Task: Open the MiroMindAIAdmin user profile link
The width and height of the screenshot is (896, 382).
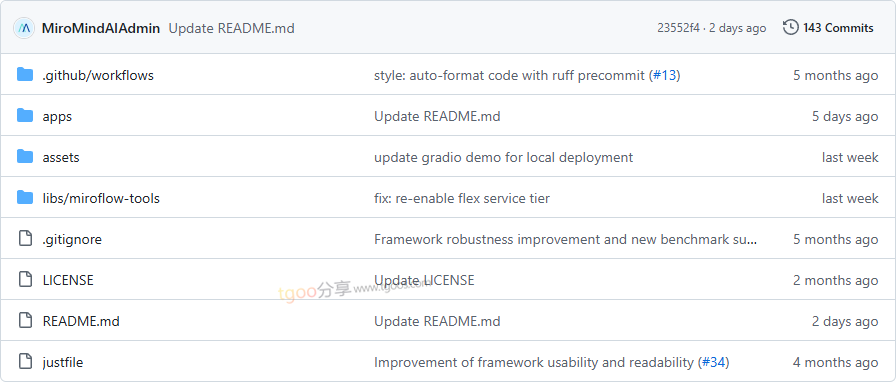Action: [x=101, y=28]
